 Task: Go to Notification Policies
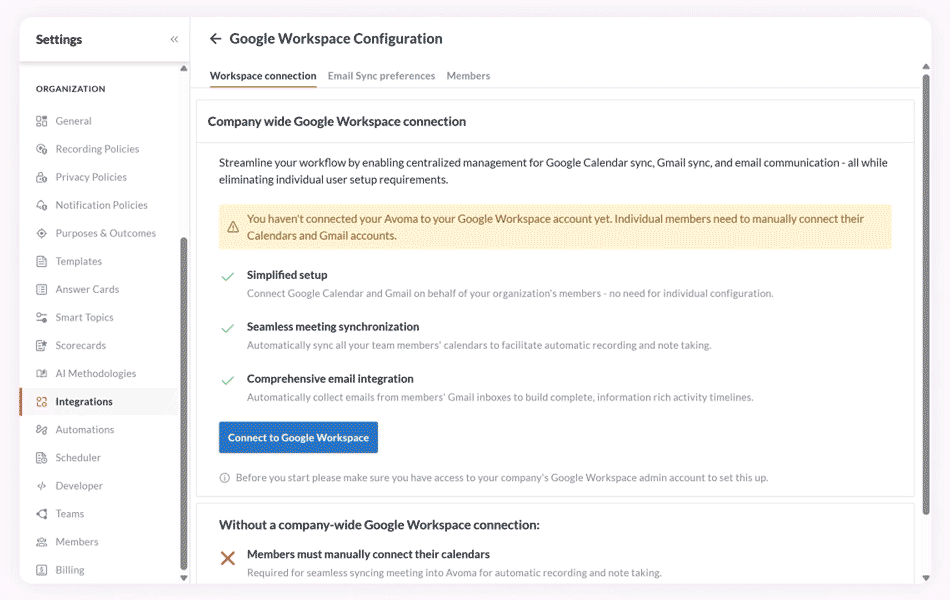(x=100, y=205)
